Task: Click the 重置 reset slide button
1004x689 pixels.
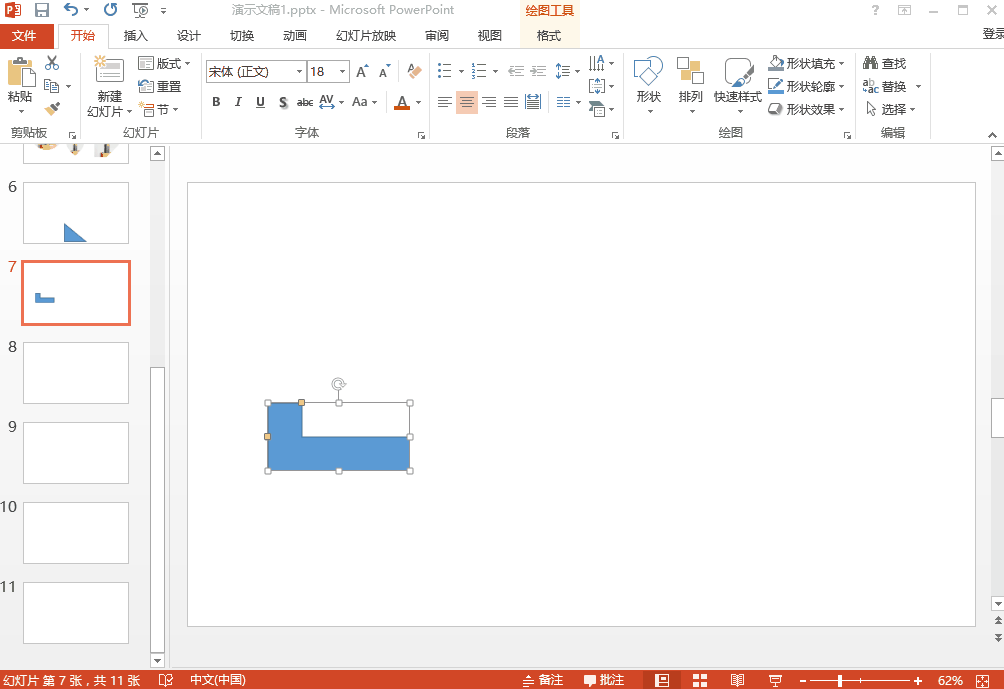Action: 160,86
